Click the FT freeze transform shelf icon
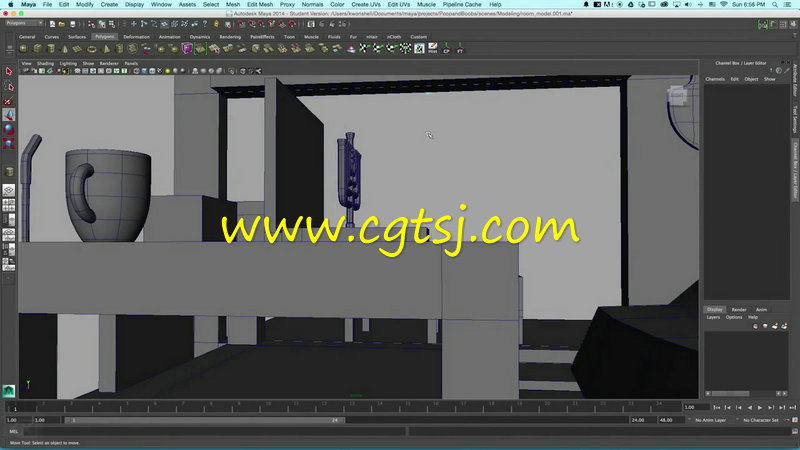 (460, 48)
